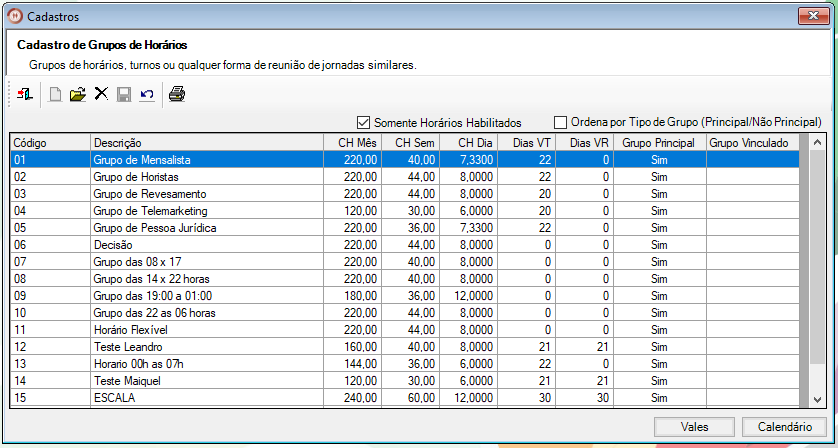
Task: Enable Ordena por Tipo de Grupo checkbox
Action: [560, 122]
